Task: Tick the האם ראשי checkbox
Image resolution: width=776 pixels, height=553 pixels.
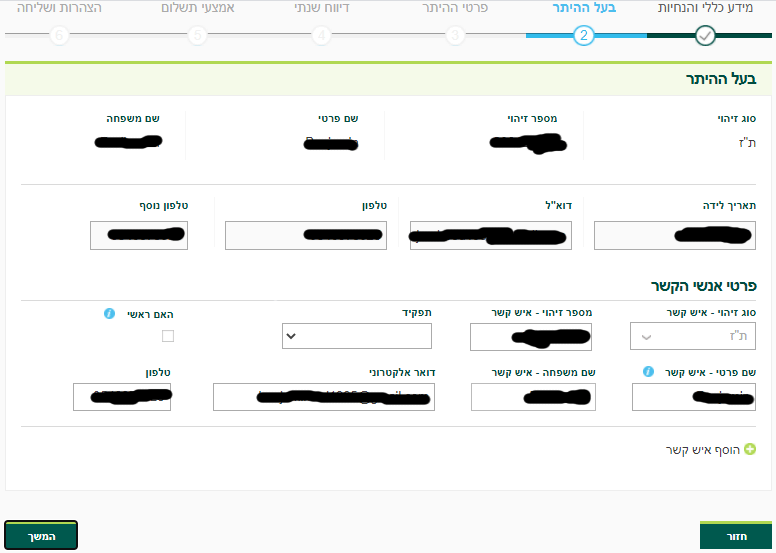Action: [x=168, y=336]
